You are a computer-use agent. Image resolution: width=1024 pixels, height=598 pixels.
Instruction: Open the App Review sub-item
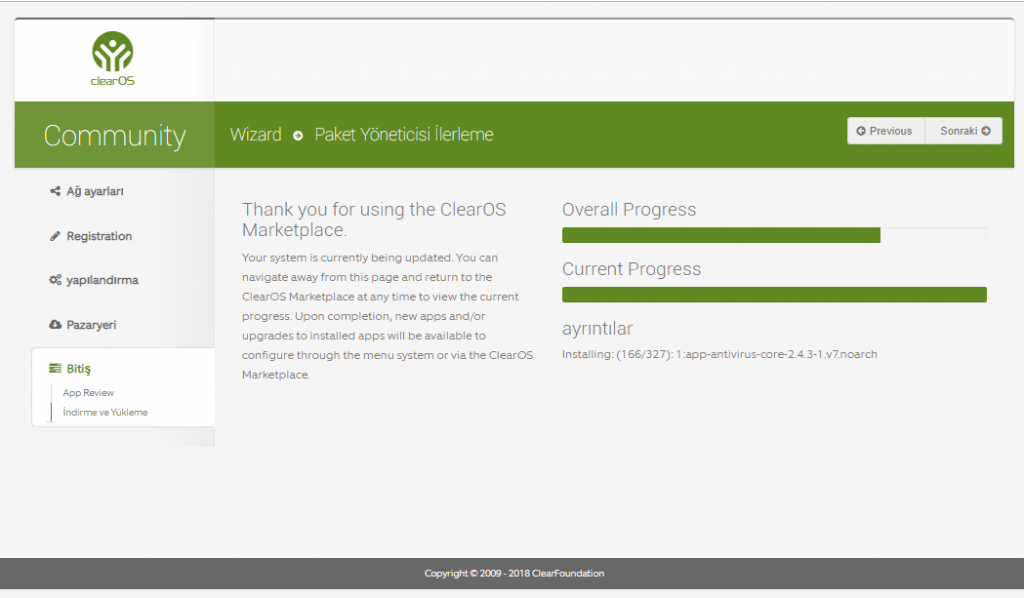pos(88,393)
